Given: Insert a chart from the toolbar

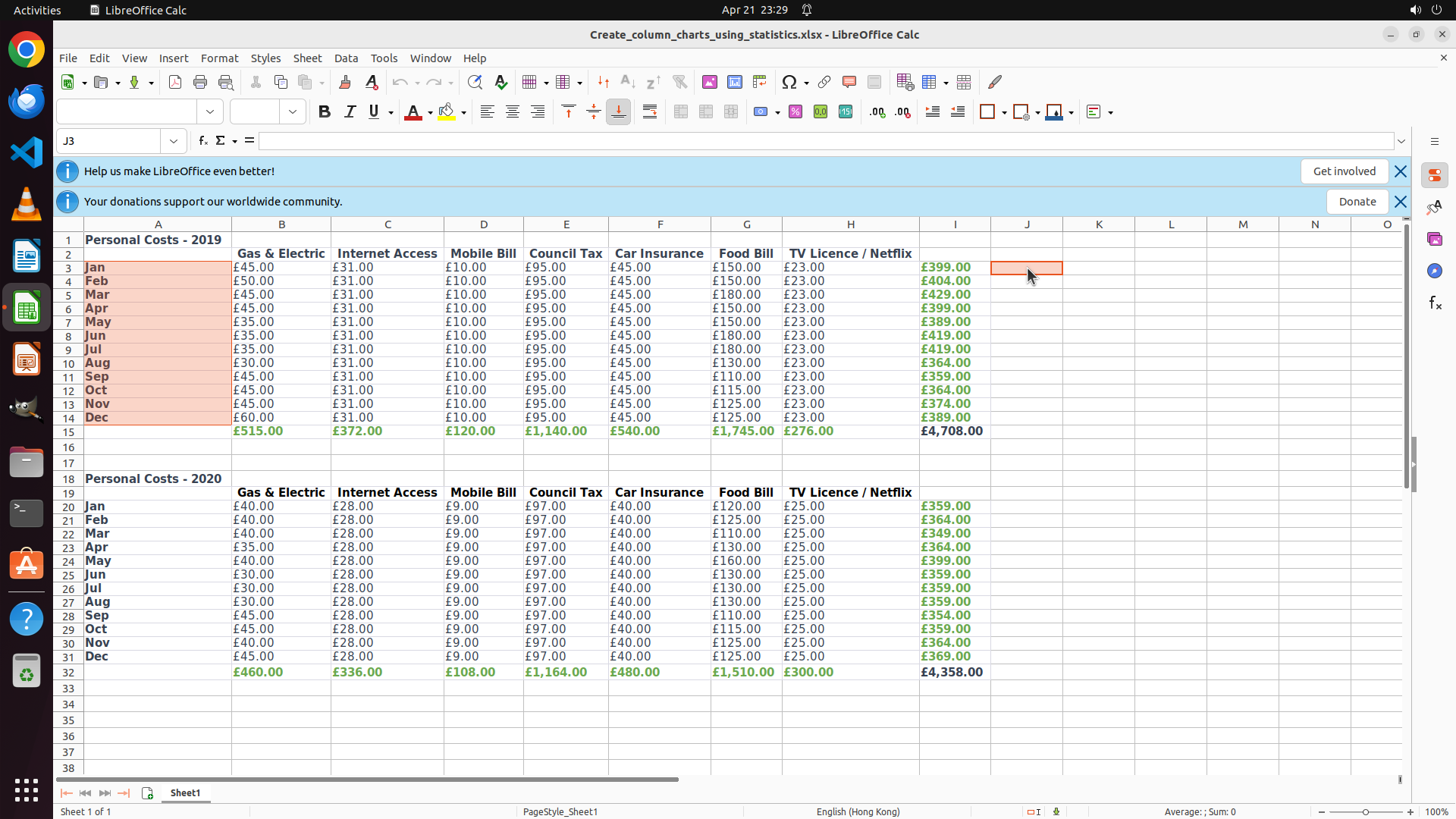Looking at the screenshot, I should 735,82.
